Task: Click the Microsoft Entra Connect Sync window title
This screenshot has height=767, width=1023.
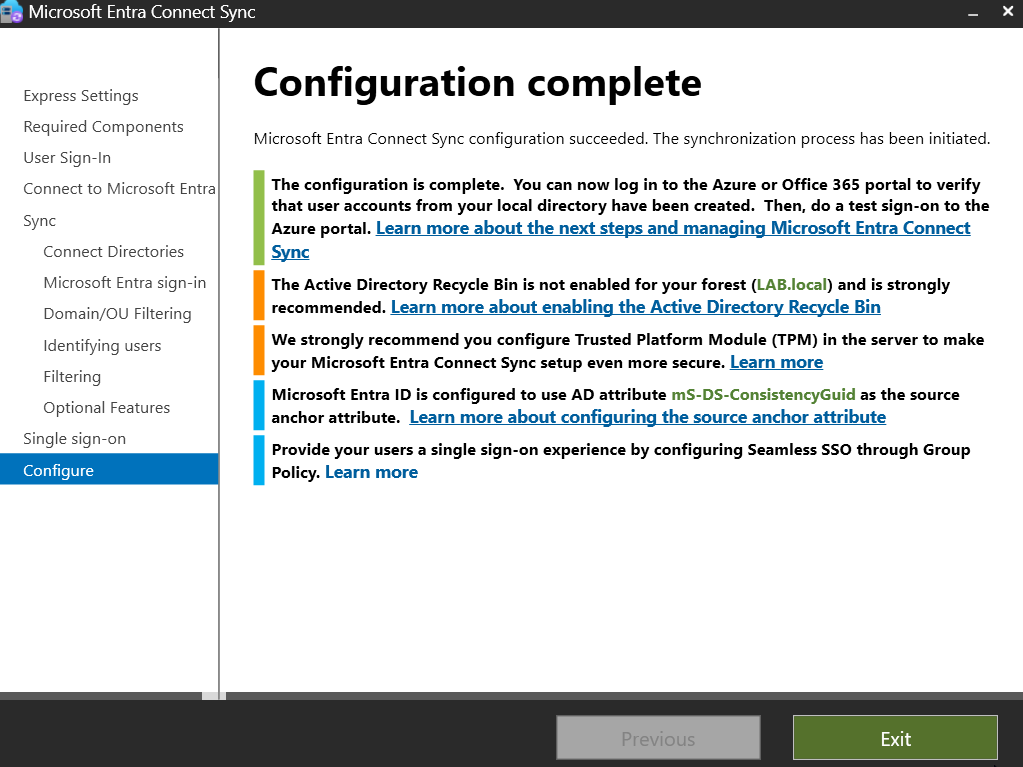Action: [142, 12]
